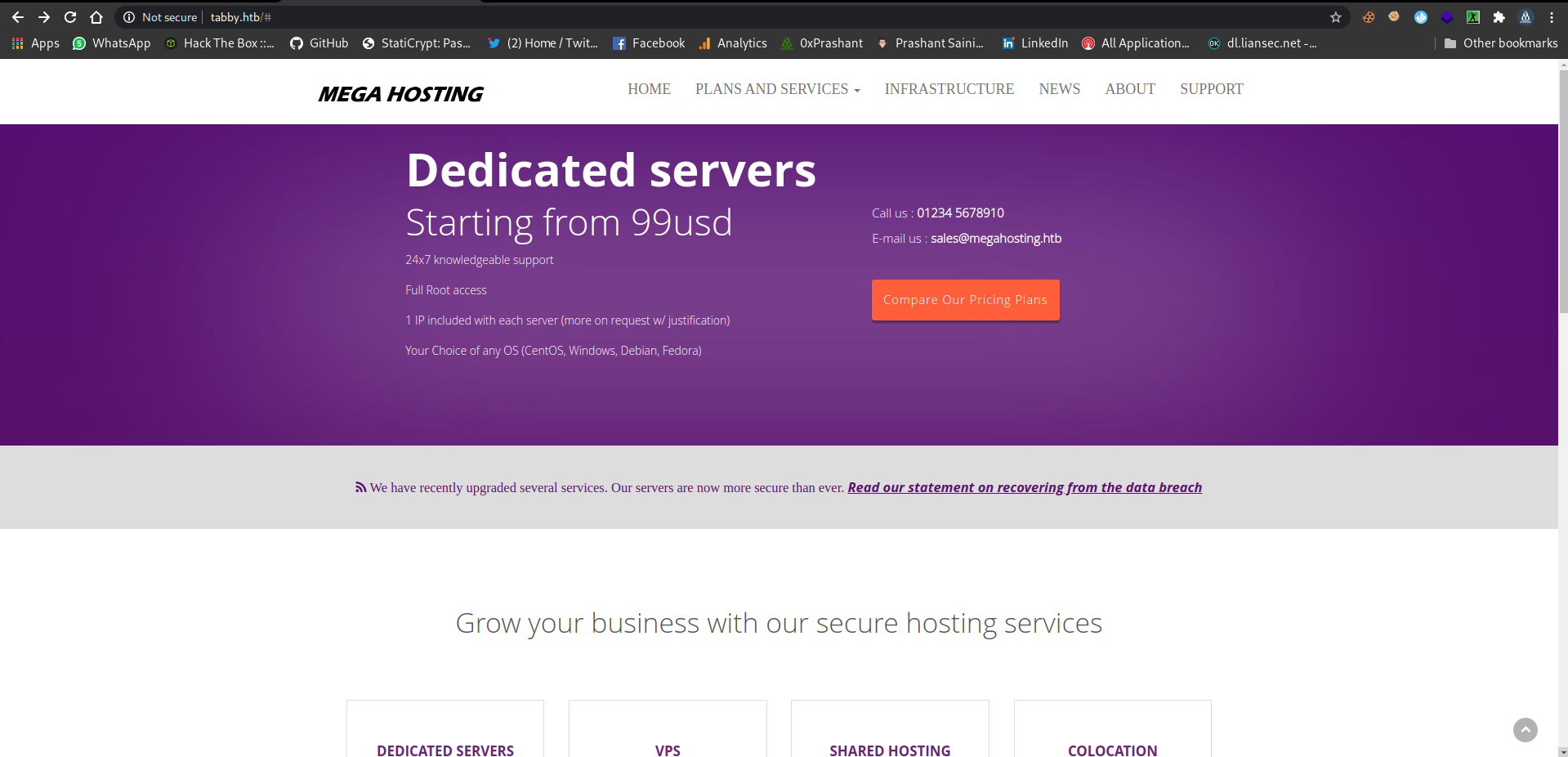Click the browser back arrow
This screenshot has height=757, width=1568.
[18, 17]
